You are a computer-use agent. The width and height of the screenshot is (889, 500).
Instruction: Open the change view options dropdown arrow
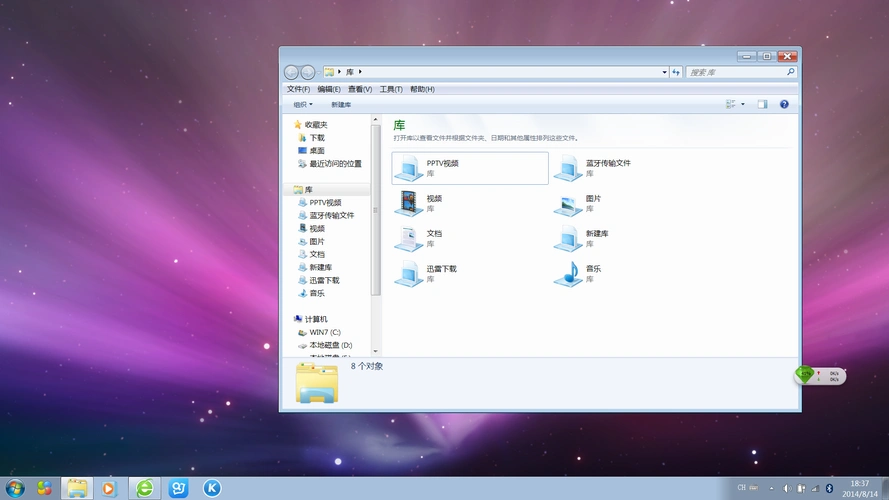coord(743,104)
